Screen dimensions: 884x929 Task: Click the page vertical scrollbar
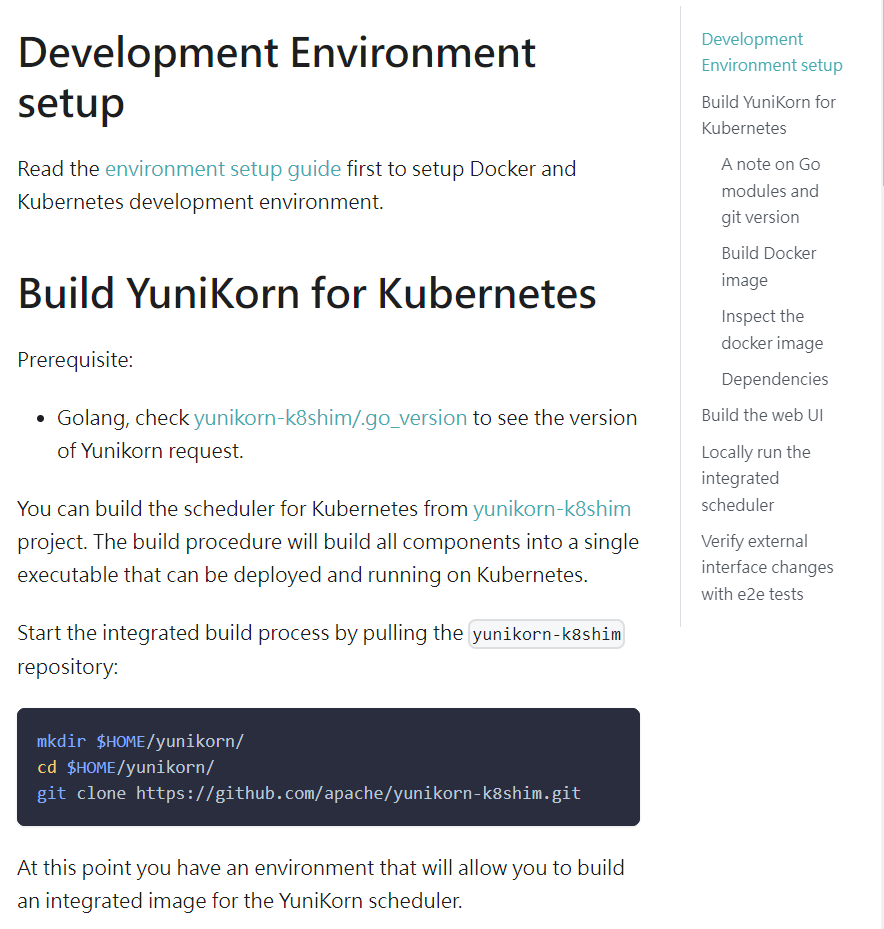coord(883,95)
